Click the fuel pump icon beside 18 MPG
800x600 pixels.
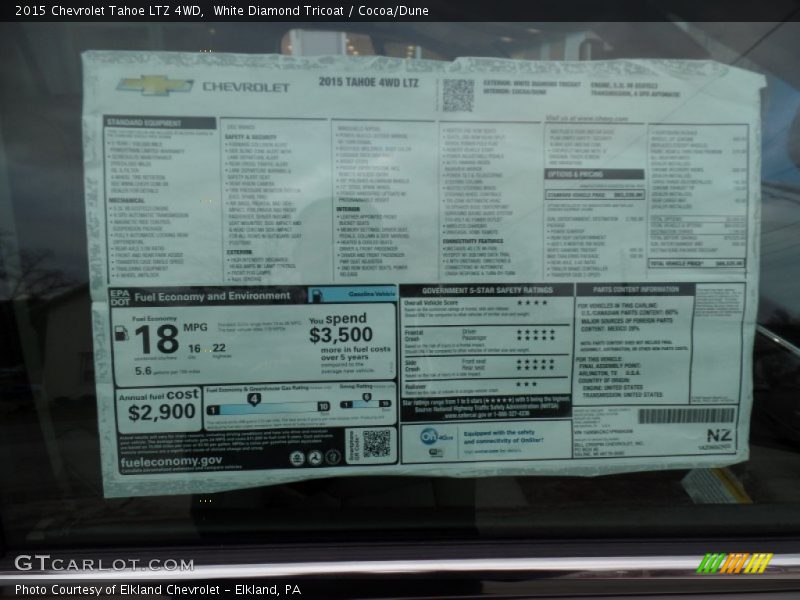click(121, 333)
